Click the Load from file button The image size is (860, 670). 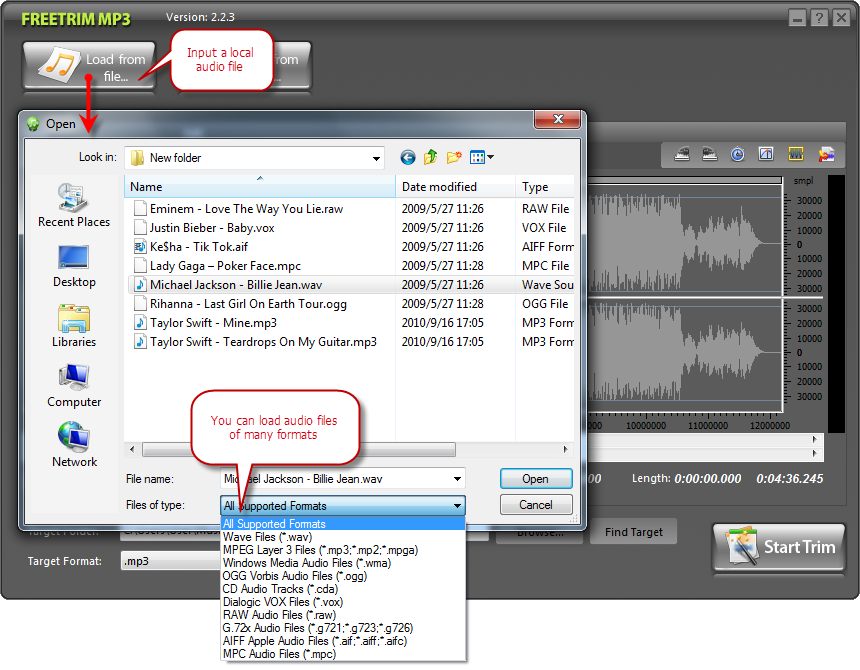tap(89, 65)
